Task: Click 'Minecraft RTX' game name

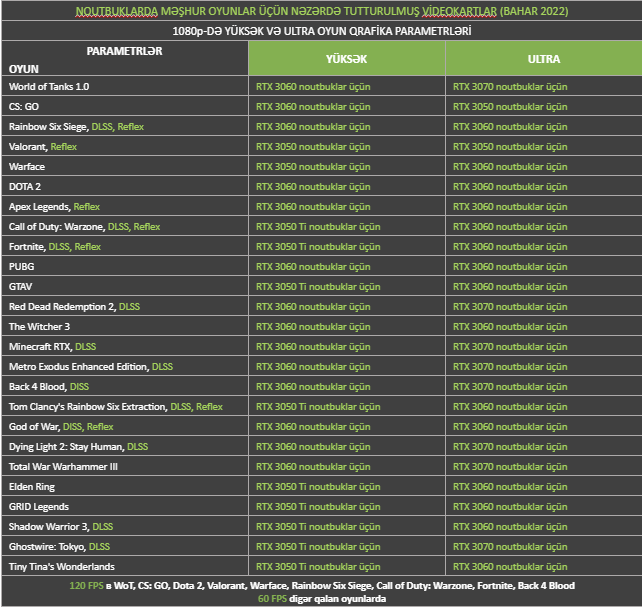Action: coord(41,347)
